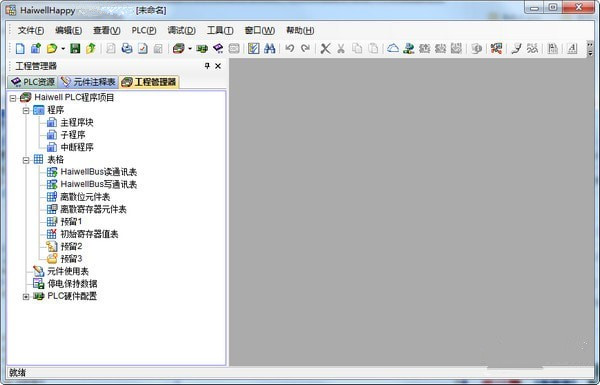The image size is (600, 385).
Task: Collapse the Haiwell PLC程序项目 root node
Action: pos(13,98)
